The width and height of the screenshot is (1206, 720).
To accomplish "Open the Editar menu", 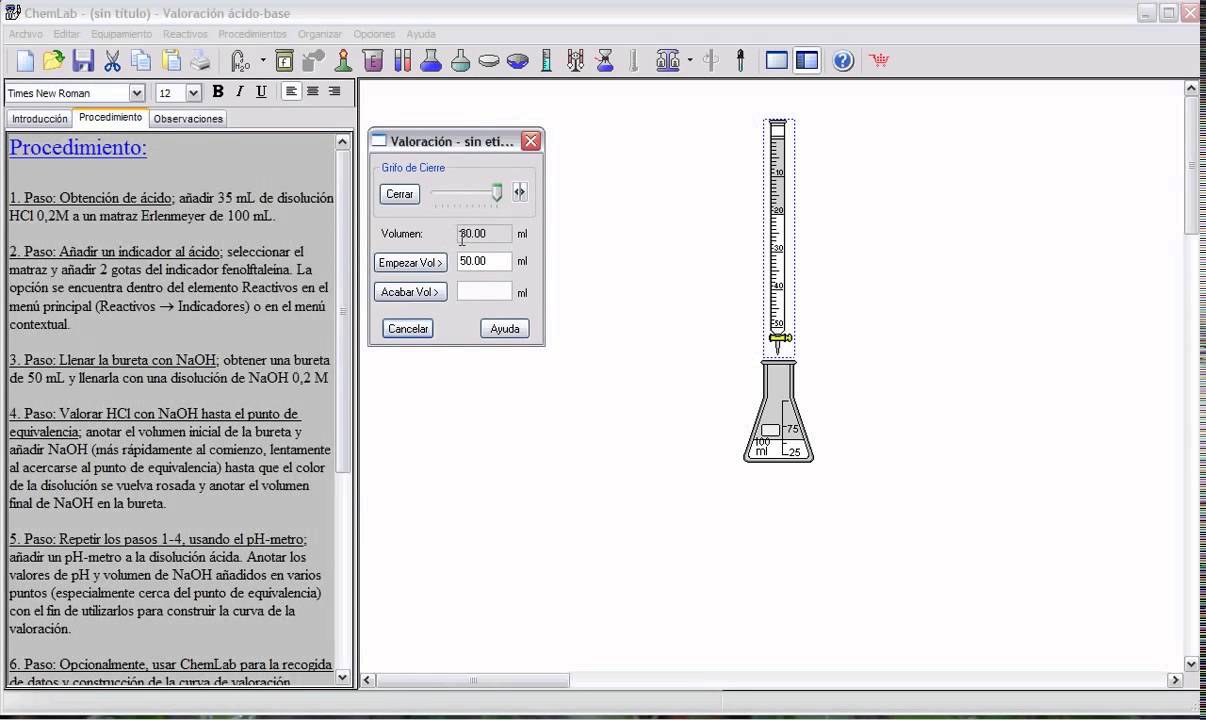I will [x=66, y=34].
